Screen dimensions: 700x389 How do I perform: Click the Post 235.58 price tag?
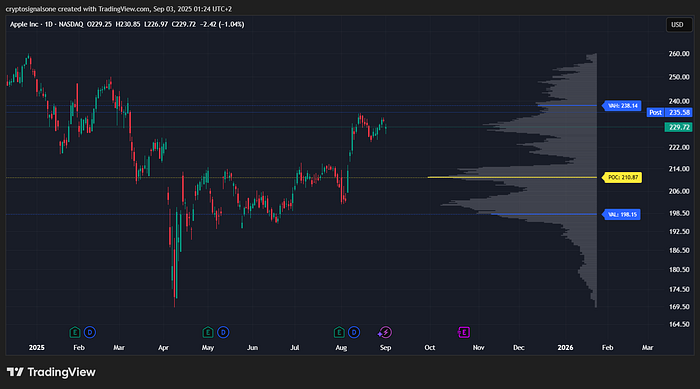pos(669,113)
